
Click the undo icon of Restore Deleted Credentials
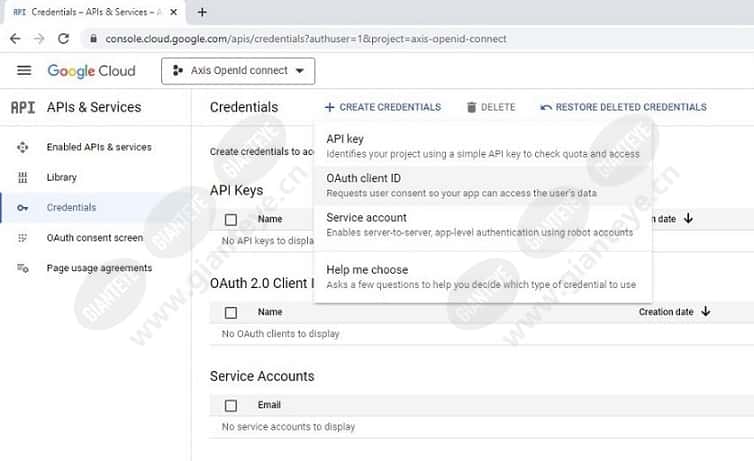[x=545, y=107]
